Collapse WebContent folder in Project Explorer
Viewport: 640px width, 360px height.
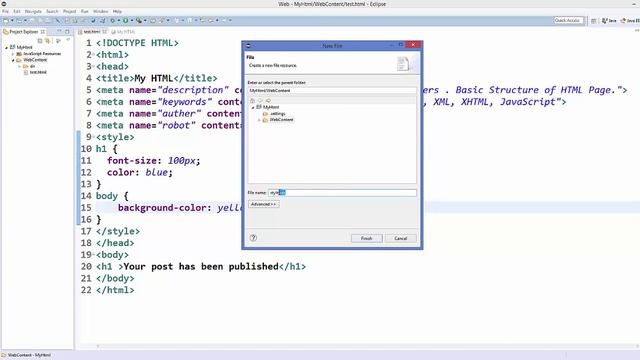pyautogui.click(x=13, y=60)
